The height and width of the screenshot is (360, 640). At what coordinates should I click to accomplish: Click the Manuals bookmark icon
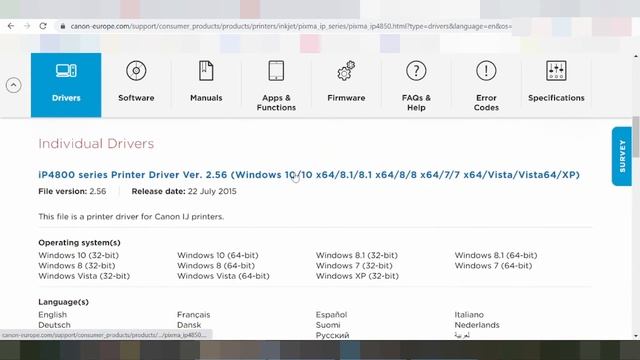point(206,71)
